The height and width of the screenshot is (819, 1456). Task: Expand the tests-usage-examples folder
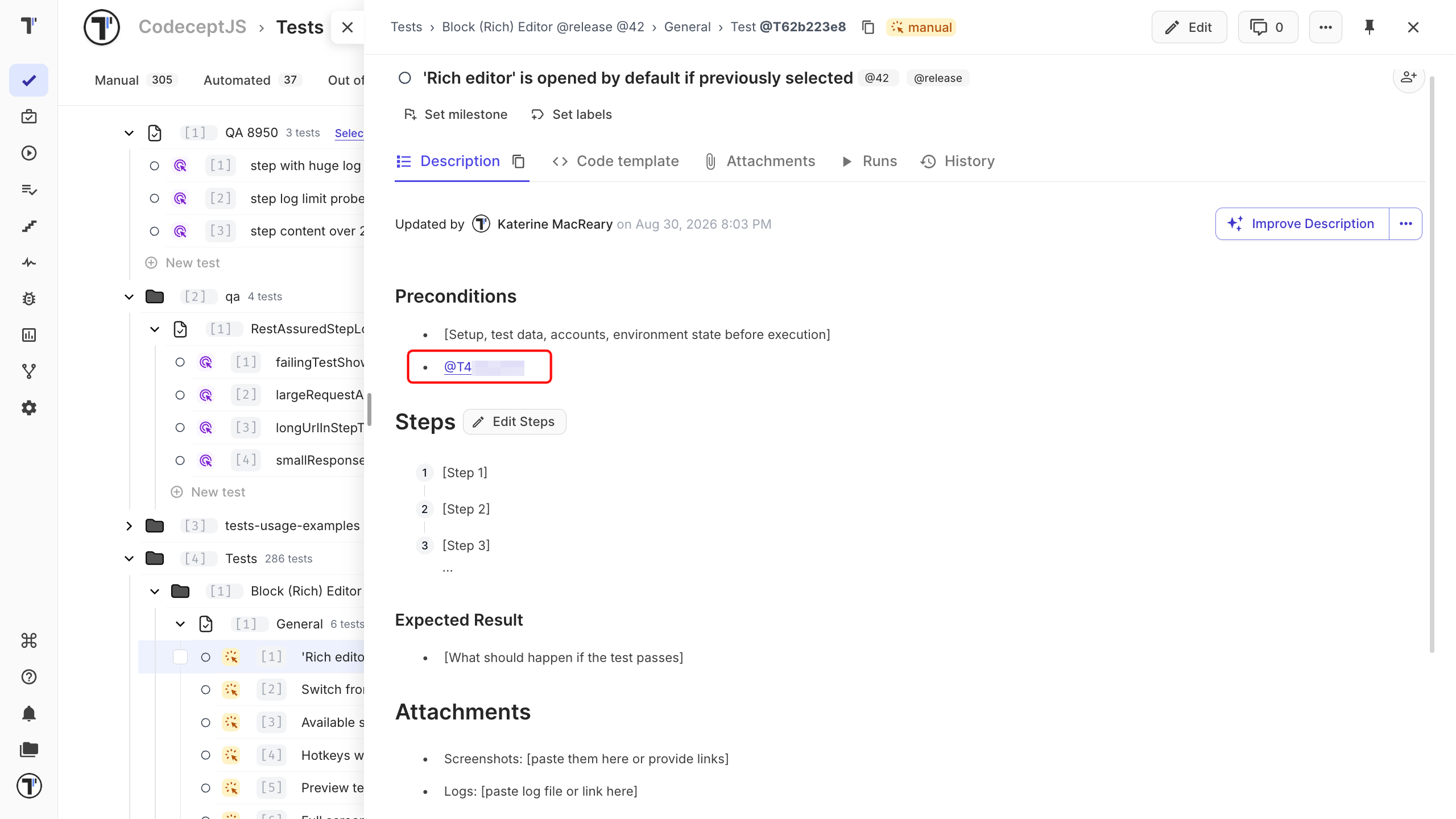pos(129,526)
